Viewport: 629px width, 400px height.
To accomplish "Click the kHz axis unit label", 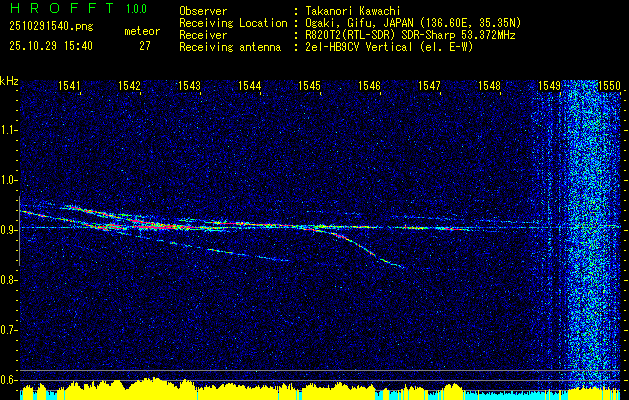I will [x=9, y=81].
